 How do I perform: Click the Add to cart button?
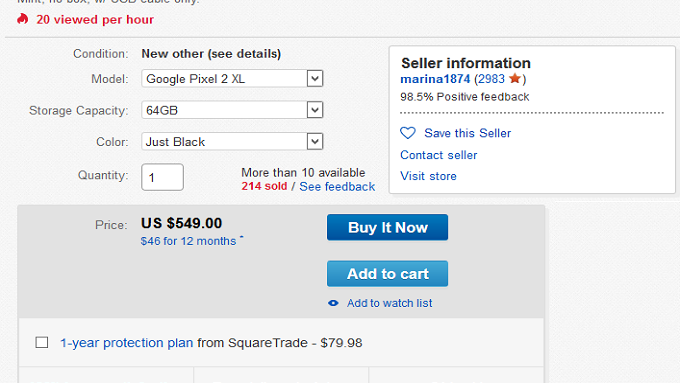[x=387, y=274]
